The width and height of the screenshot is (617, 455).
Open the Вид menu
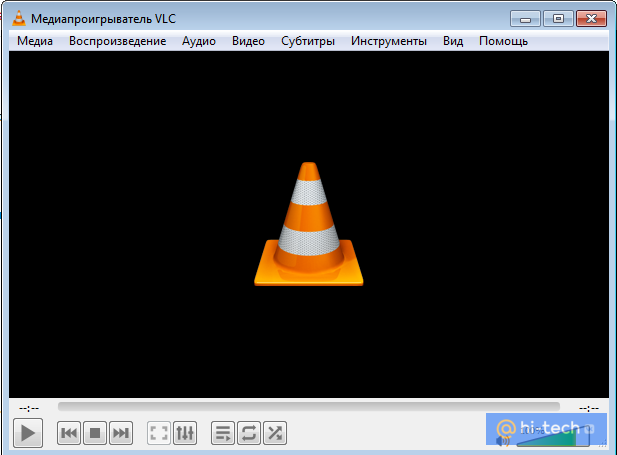pyautogui.click(x=453, y=41)
